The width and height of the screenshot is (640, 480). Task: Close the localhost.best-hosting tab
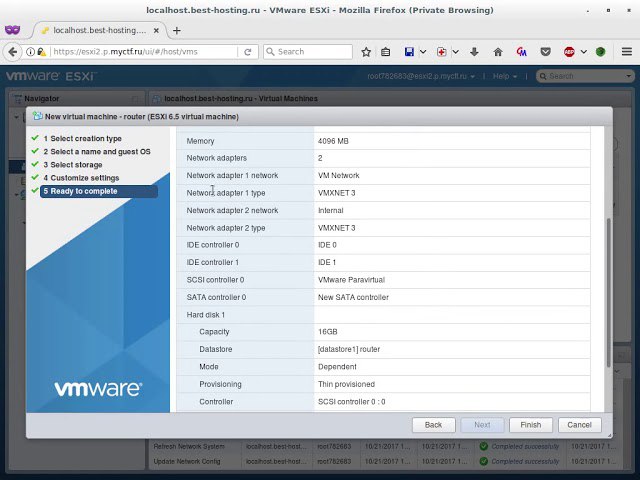pos(156,31)
